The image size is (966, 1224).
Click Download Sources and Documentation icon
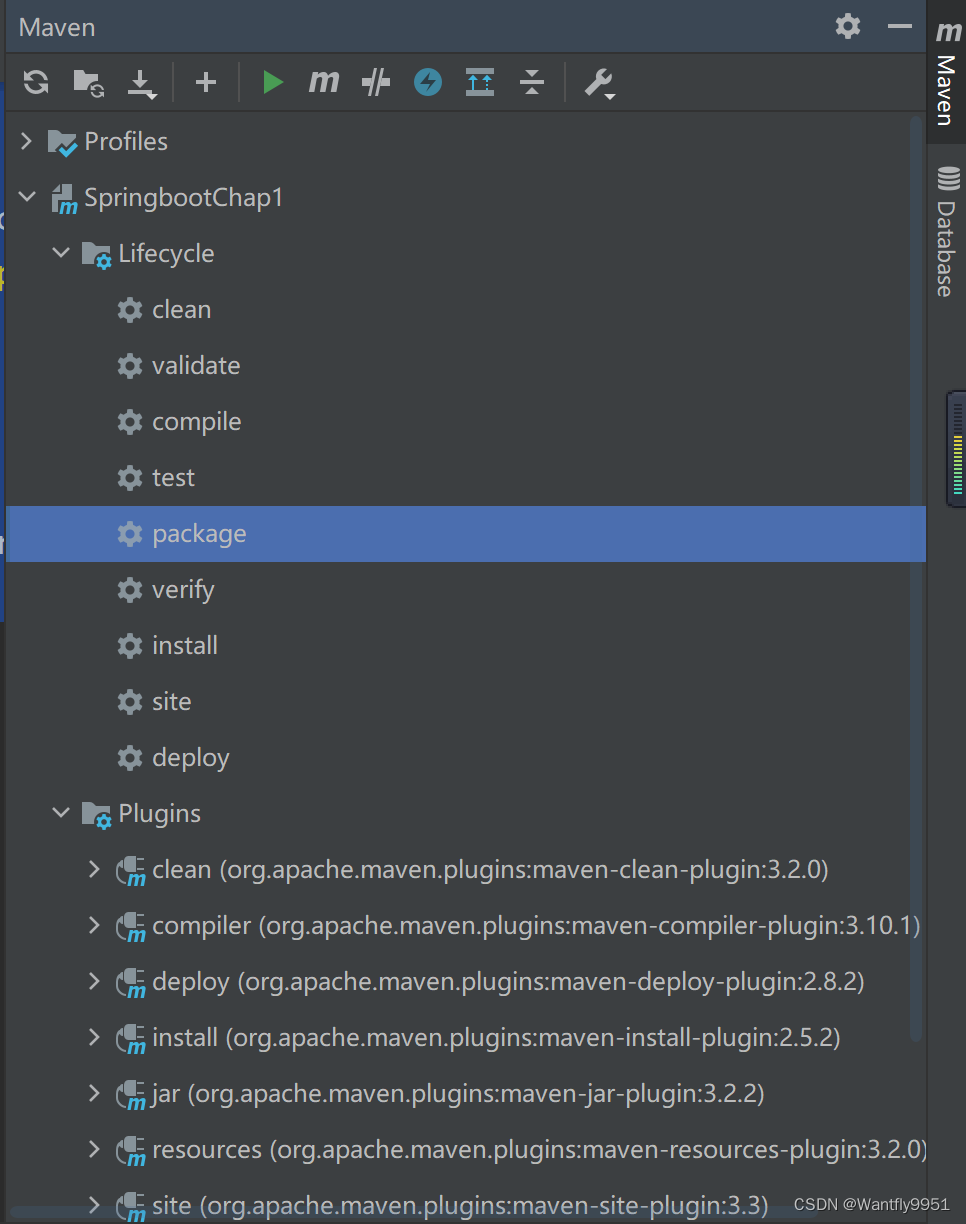pos(142,83)
